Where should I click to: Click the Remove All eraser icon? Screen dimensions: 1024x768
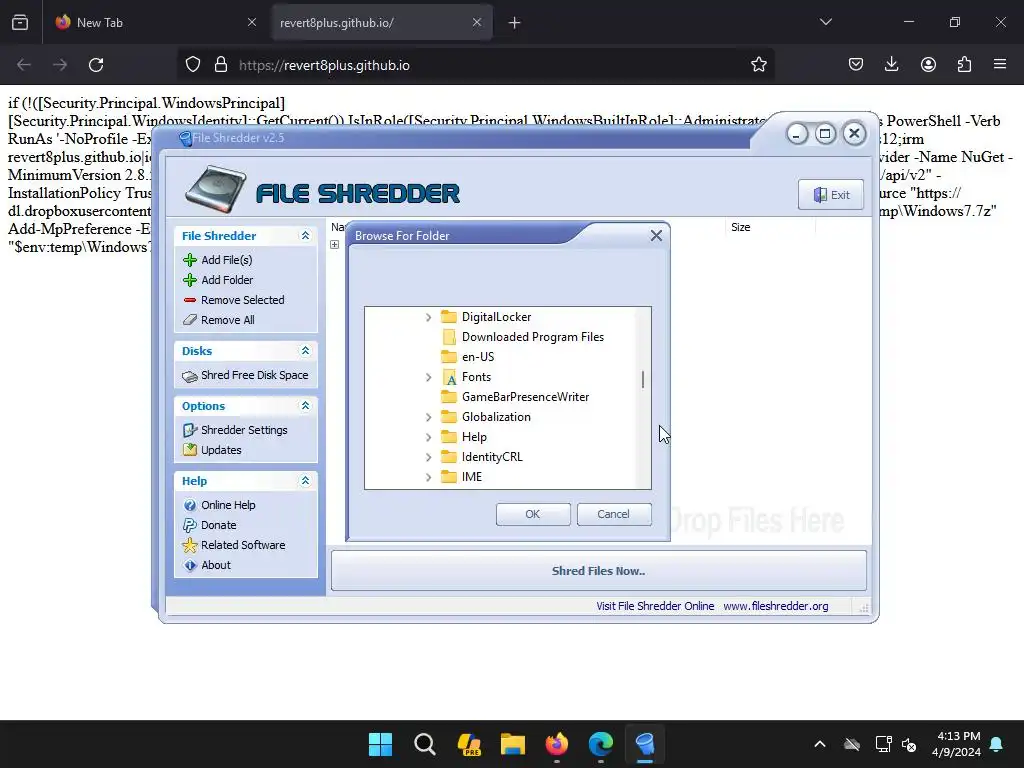pos(190,320)
